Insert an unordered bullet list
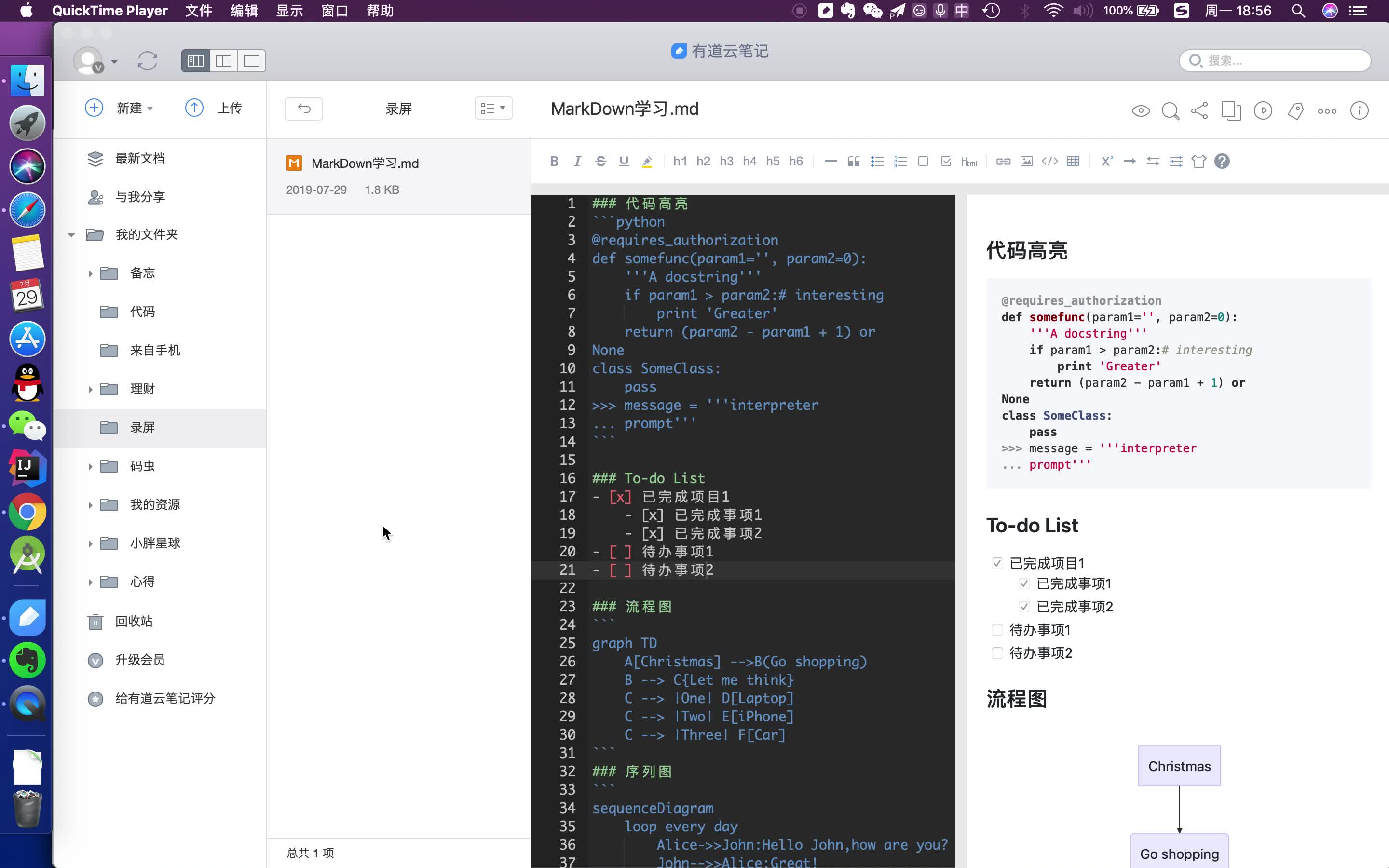The image size is (1389, 868). 877,162
